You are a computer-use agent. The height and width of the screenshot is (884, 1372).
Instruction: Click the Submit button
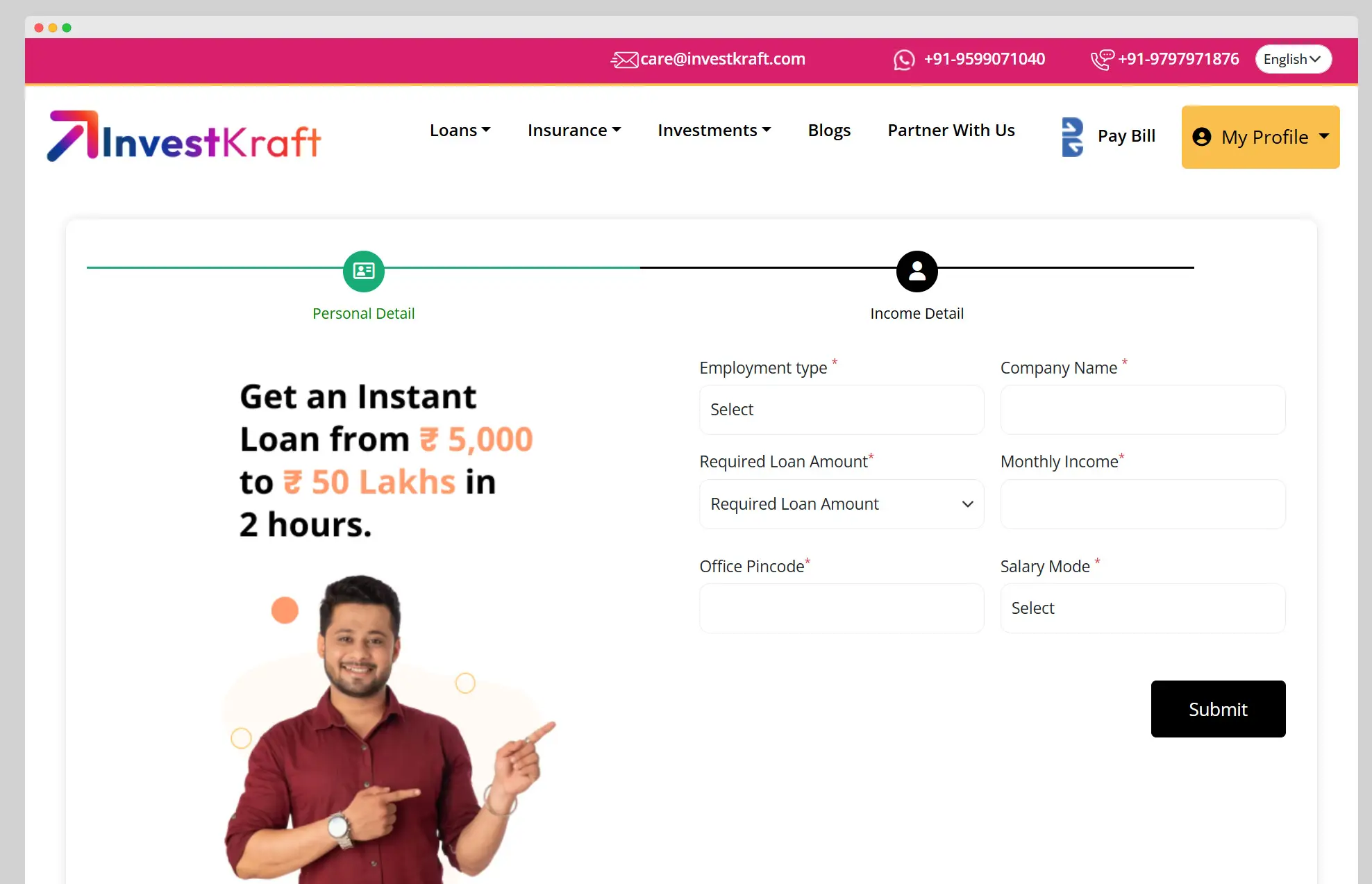tap(1218, 709)
